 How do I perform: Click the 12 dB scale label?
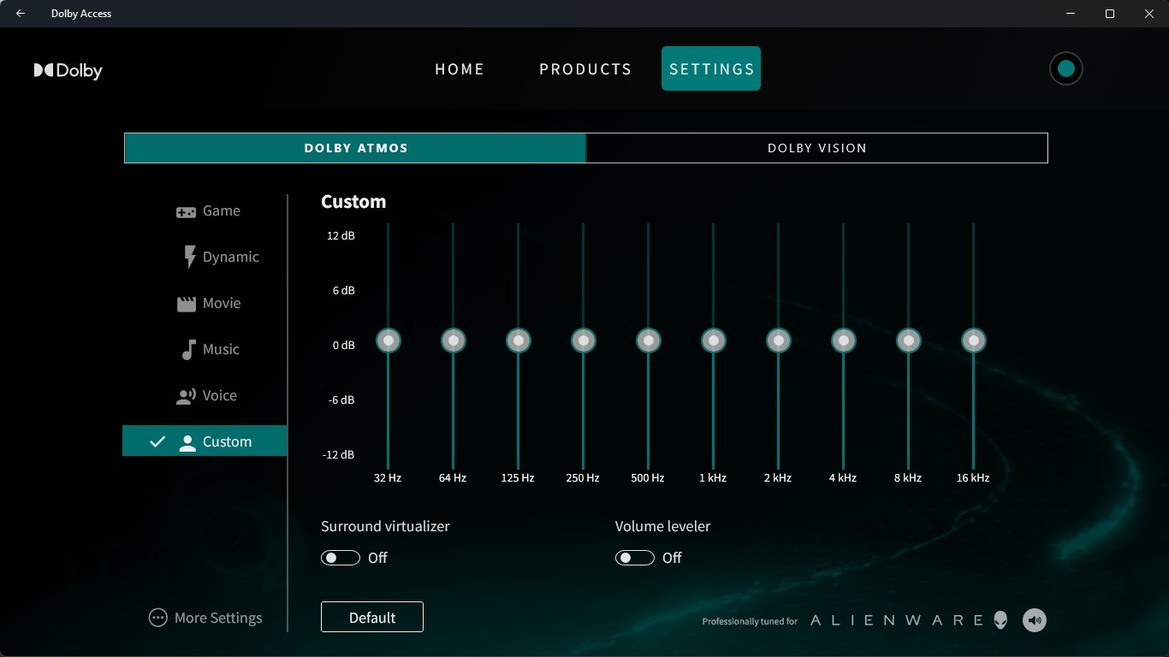pos(341,236)
